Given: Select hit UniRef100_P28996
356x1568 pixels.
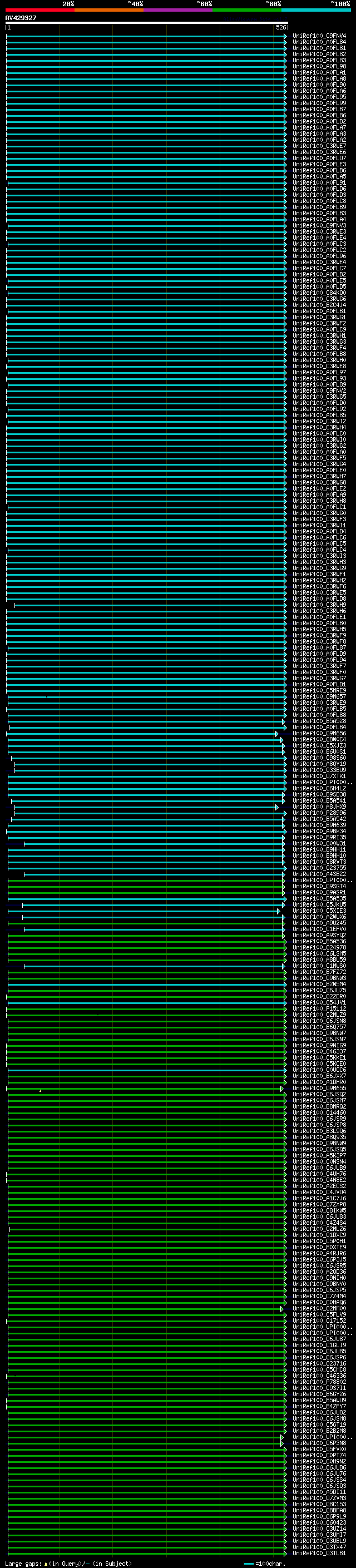Looking at the screenshot, I should 319,813.
